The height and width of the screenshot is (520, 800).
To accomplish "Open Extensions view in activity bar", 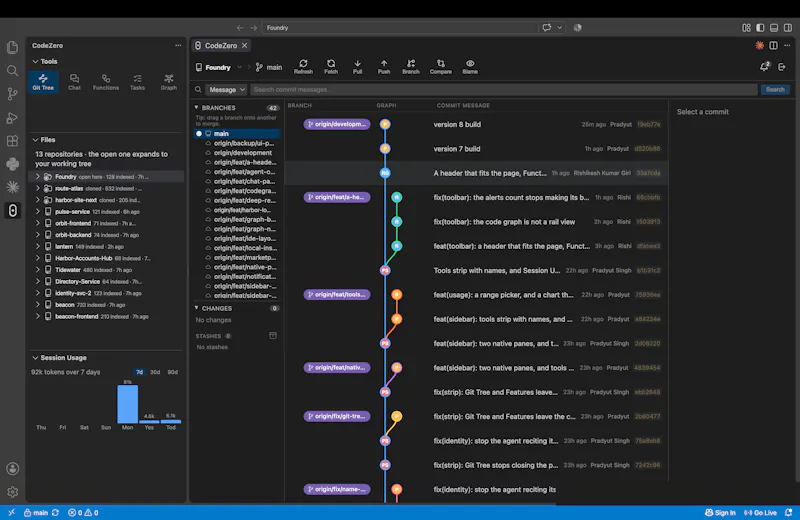I will 12,141.
